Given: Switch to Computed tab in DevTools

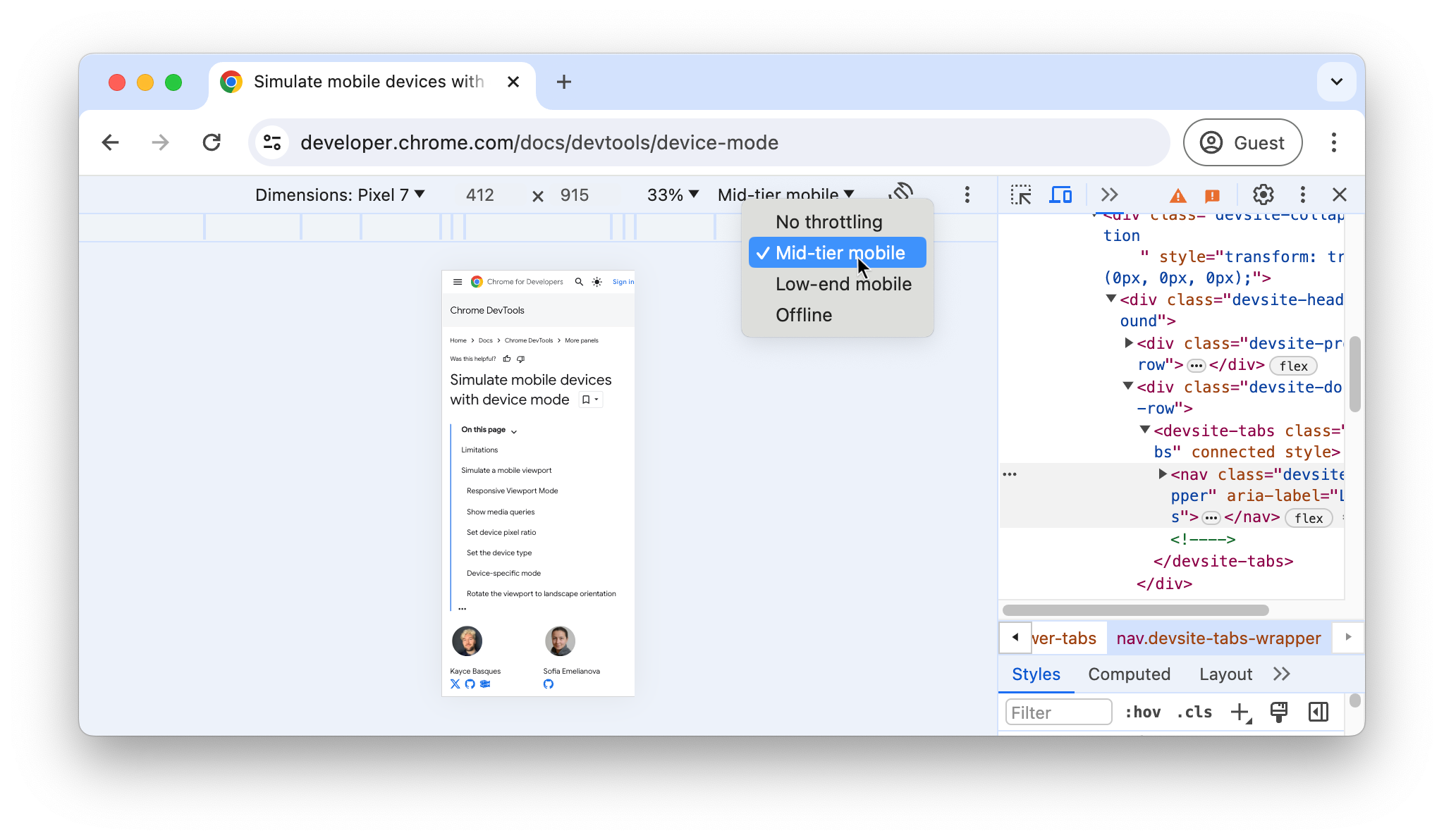Looking at the screenshot, I should coord(1129,674).
